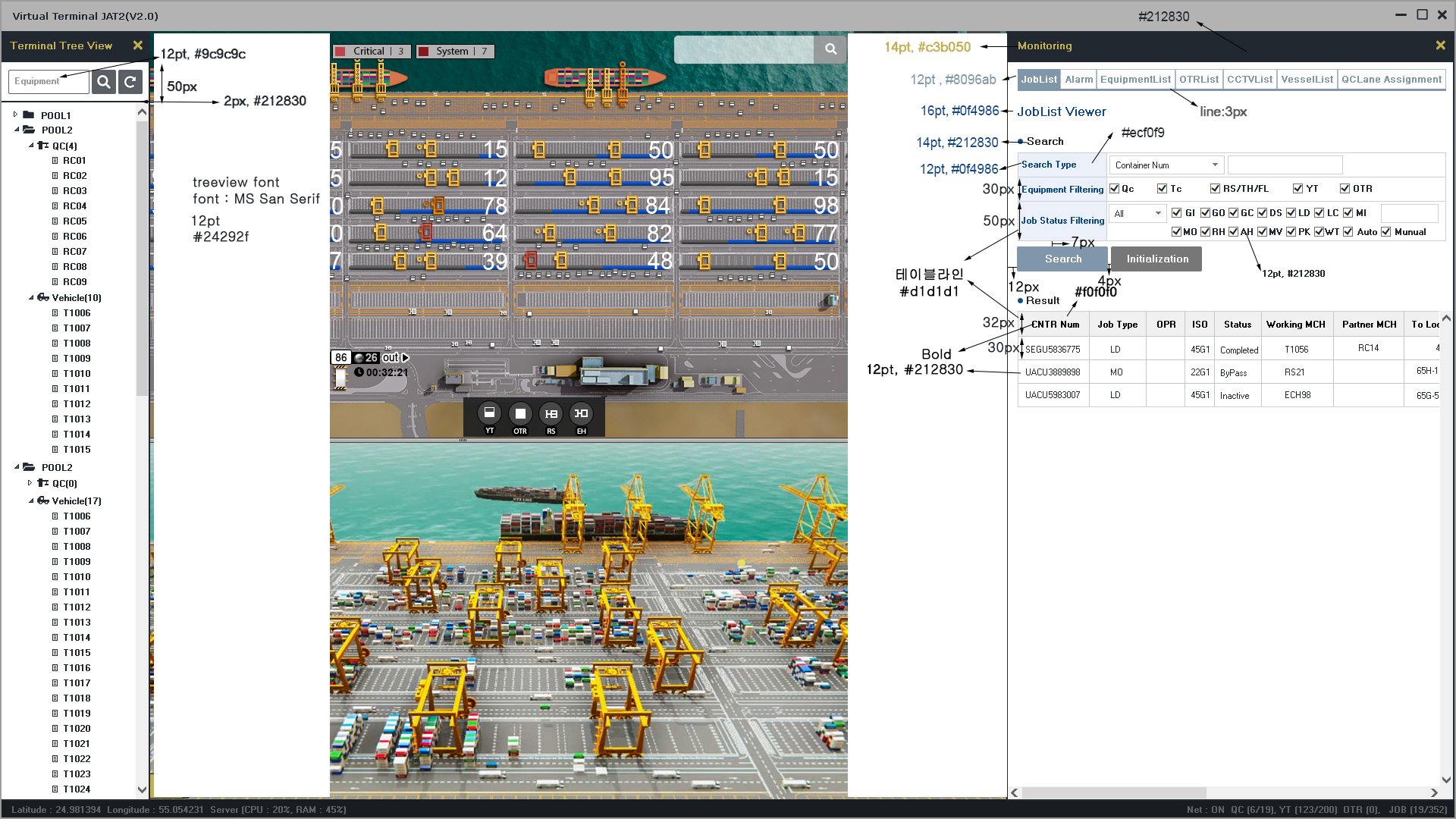Expand the POOL1 tree node
1456x819 pixels.
[x=15, y=115]
